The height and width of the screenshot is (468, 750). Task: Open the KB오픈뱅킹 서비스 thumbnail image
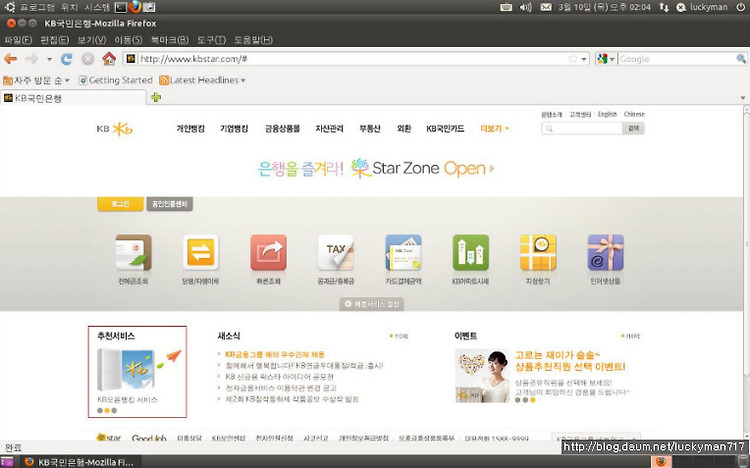[x=126, y=369]
